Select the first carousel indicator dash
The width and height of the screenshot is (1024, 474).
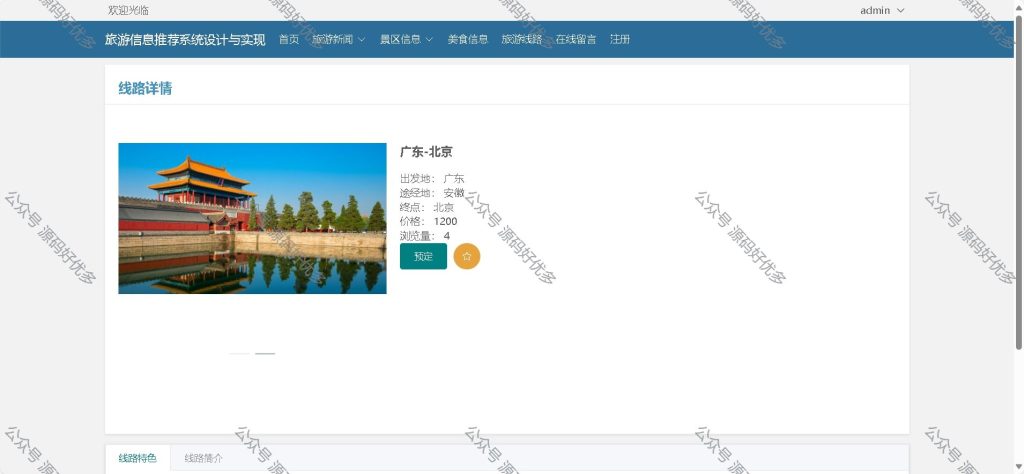239,354
